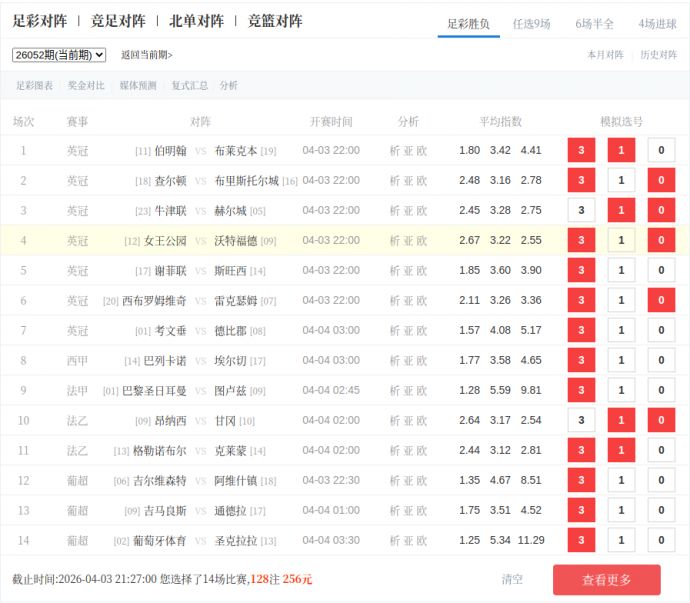Open 本月对阵 link
690x603 pixels.
[x=605, y=55]
